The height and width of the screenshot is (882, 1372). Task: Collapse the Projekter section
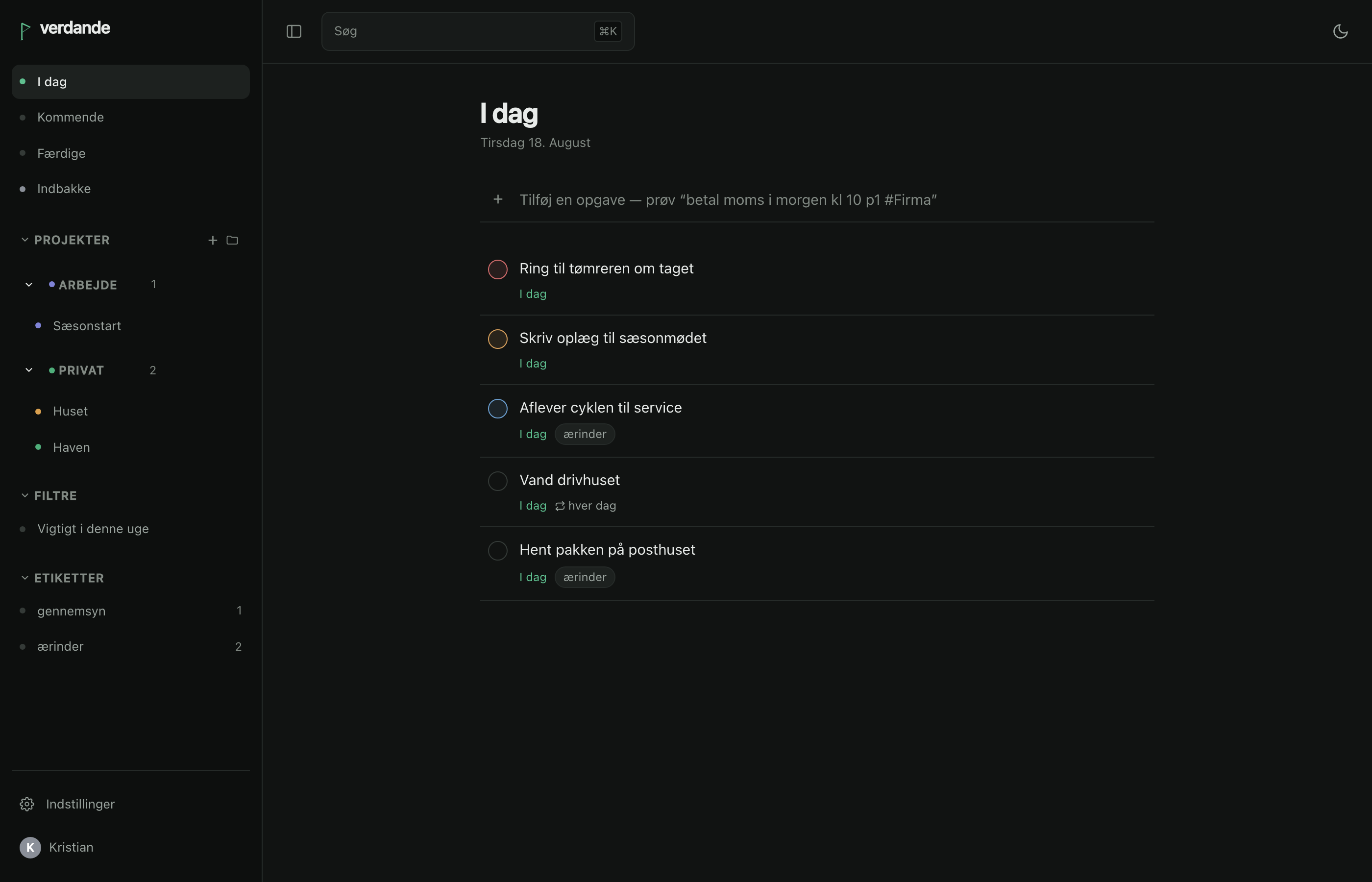coord(24,240)
